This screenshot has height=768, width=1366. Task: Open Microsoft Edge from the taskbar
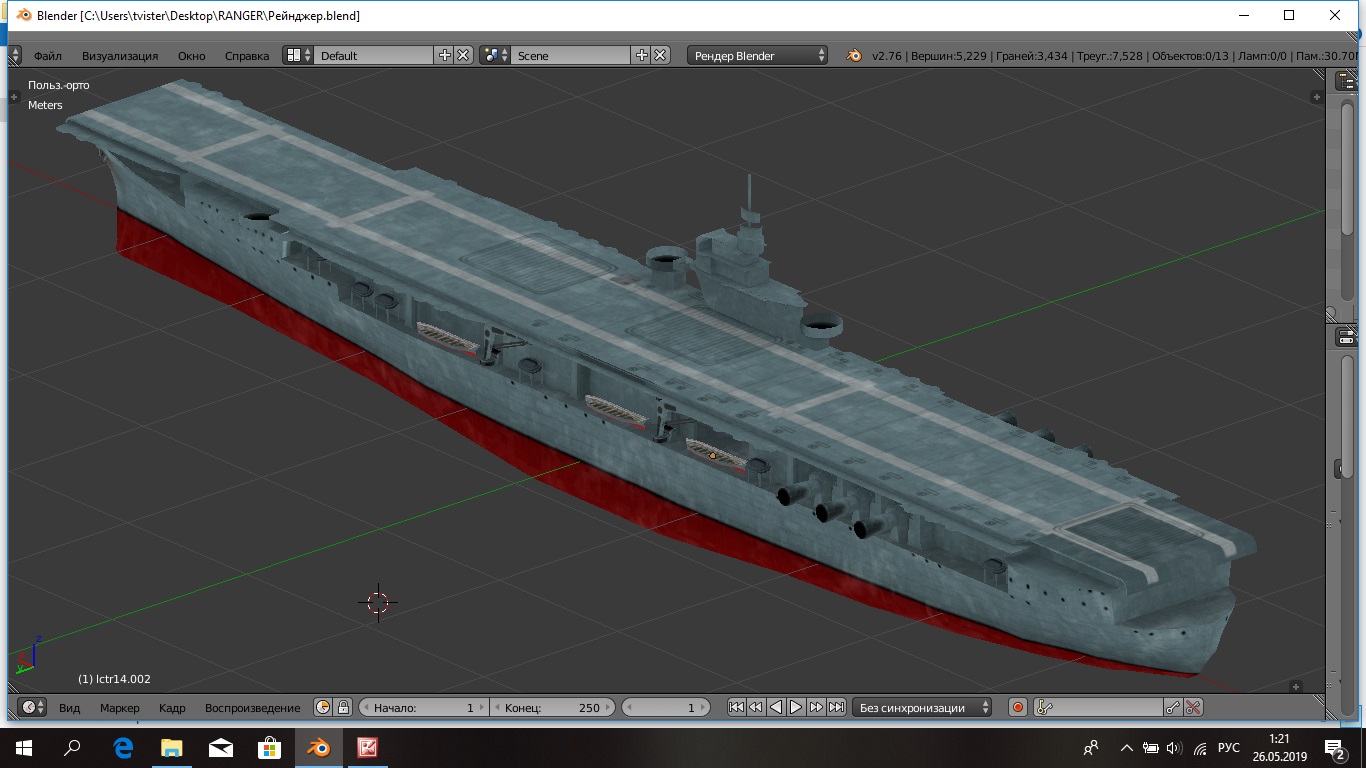click(x=123, y=747)
